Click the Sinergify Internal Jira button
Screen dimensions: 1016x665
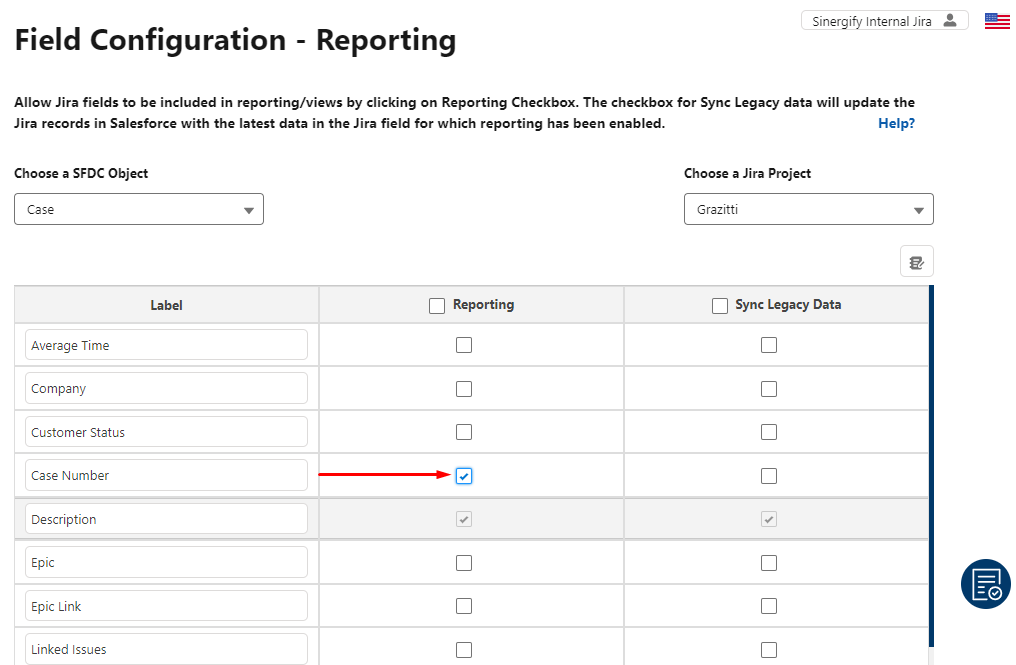[884, 21]
